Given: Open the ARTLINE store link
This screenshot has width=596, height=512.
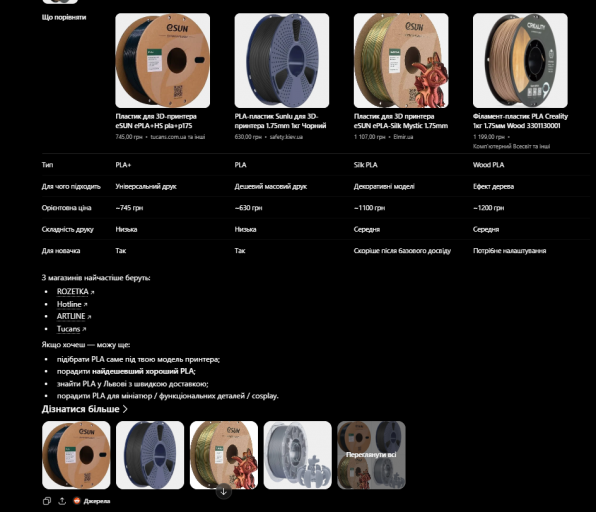Looking at the screenshot, I should (74, 316).
